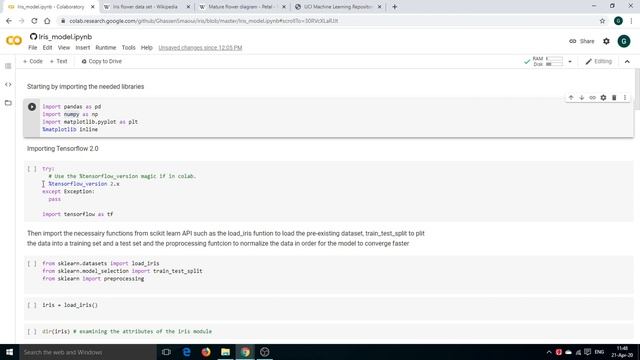Go to browser home page
The image size is (640, 360).
[x=47, y=21]
